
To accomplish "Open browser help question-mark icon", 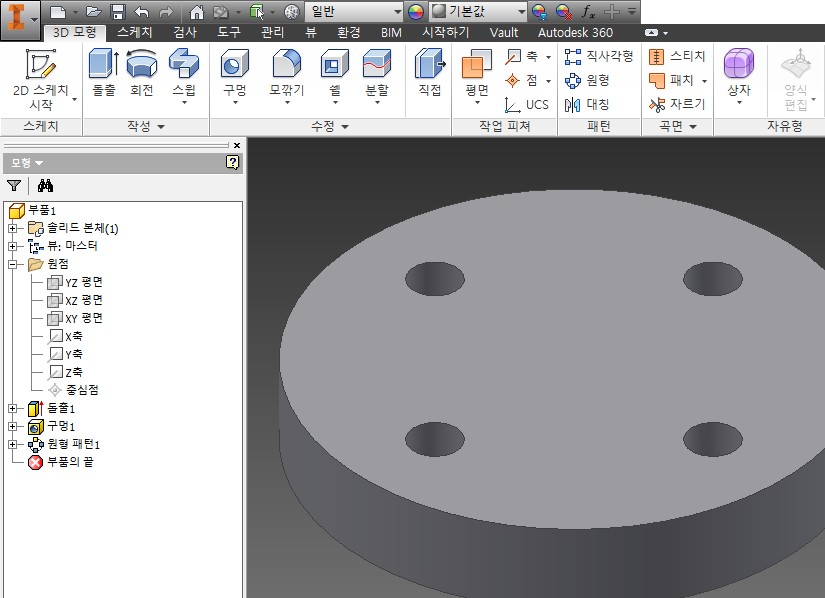I will [x=233, y=163].
